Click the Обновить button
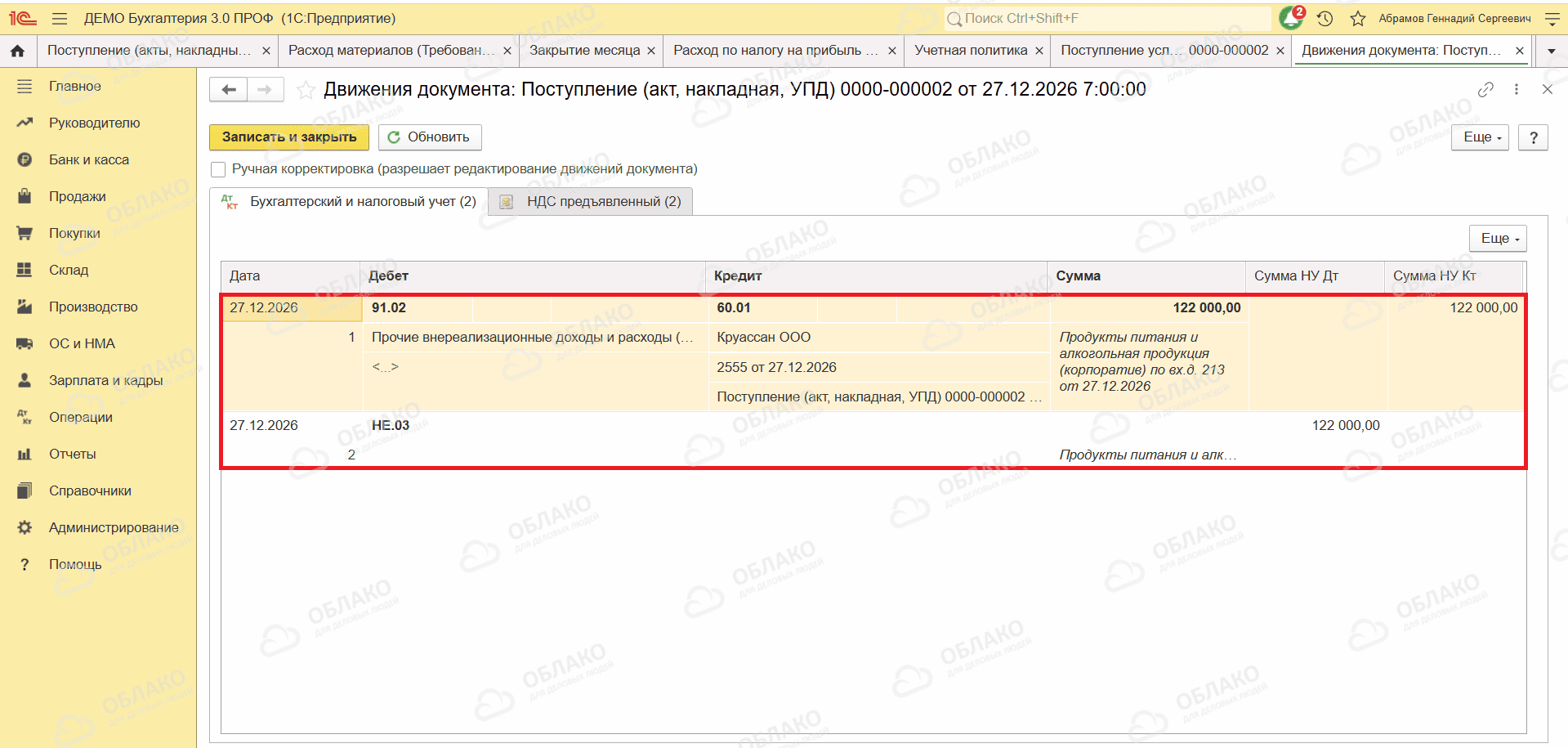This screenshot has width=1568, height=748. tap(430, 137)
